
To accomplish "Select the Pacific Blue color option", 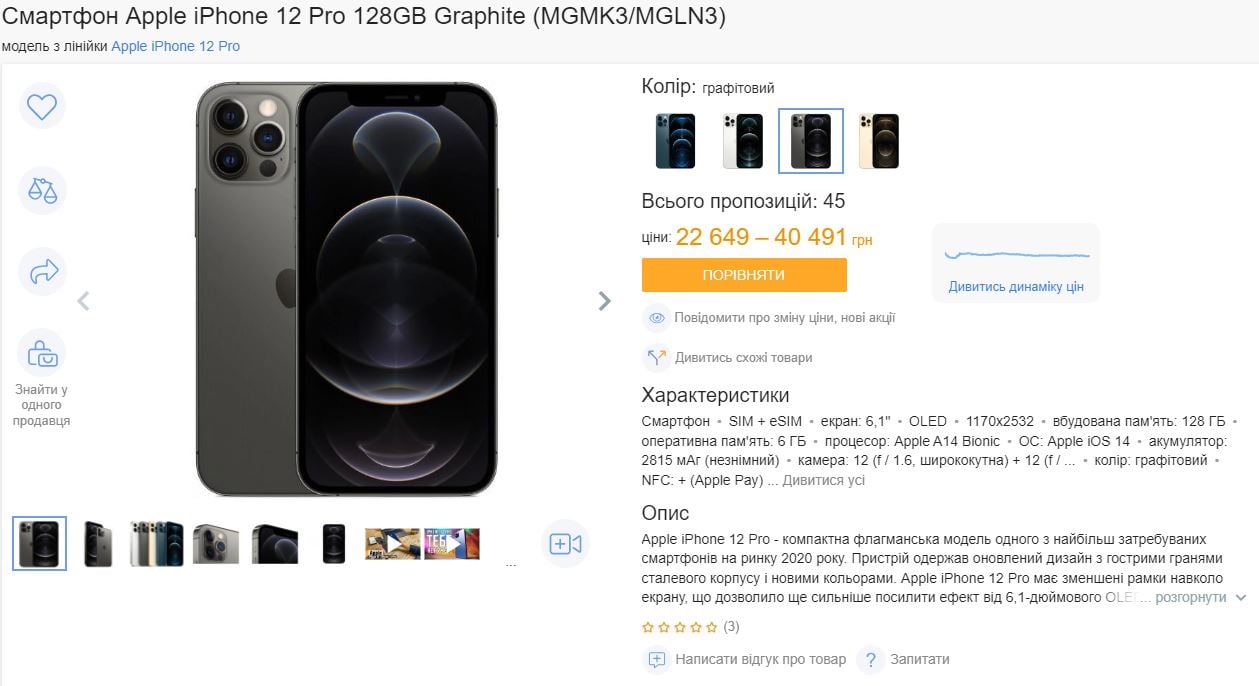I will point(675,141).
